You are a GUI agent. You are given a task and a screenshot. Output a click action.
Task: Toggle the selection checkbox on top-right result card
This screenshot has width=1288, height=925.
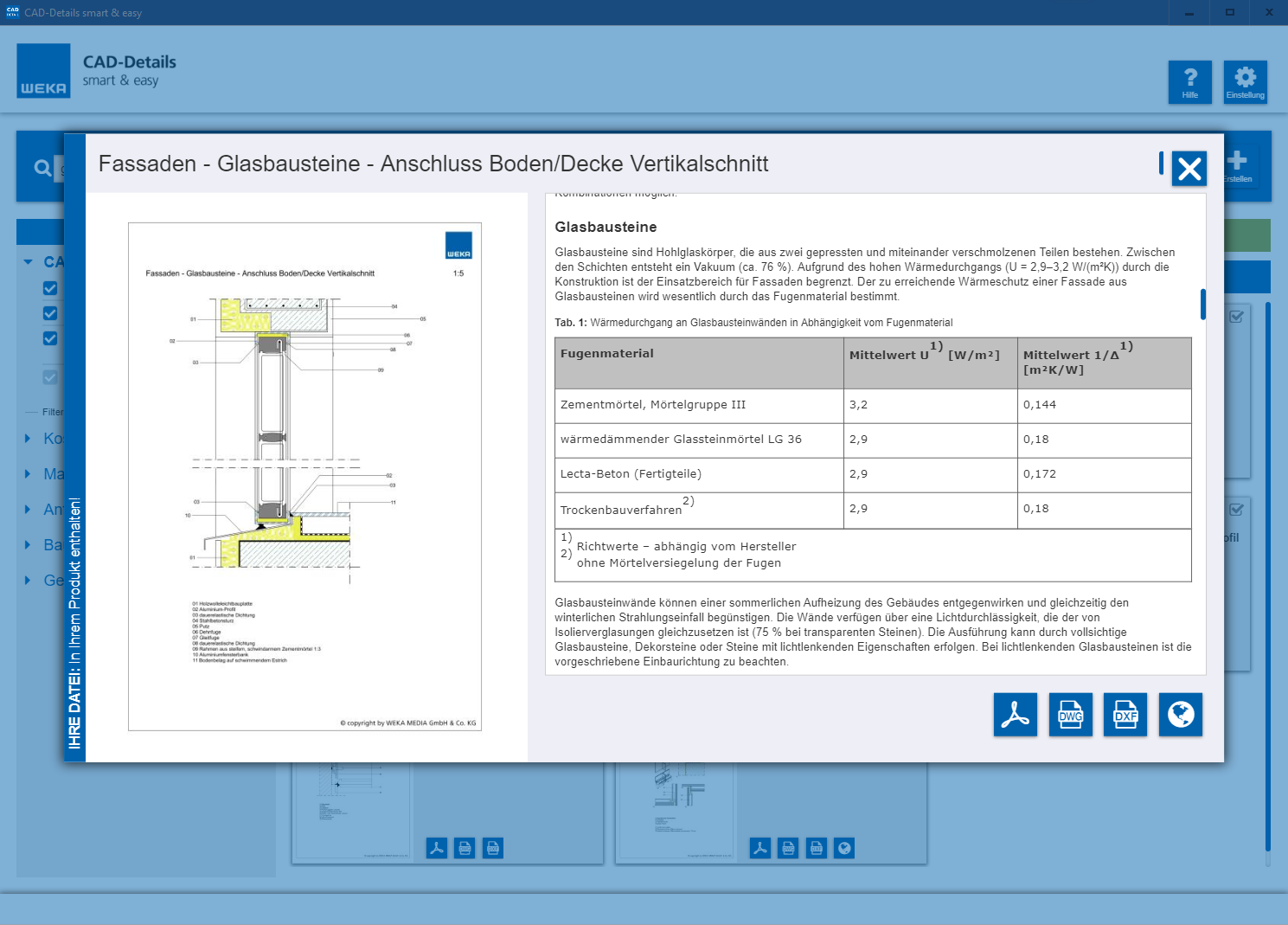point(1236,317)
